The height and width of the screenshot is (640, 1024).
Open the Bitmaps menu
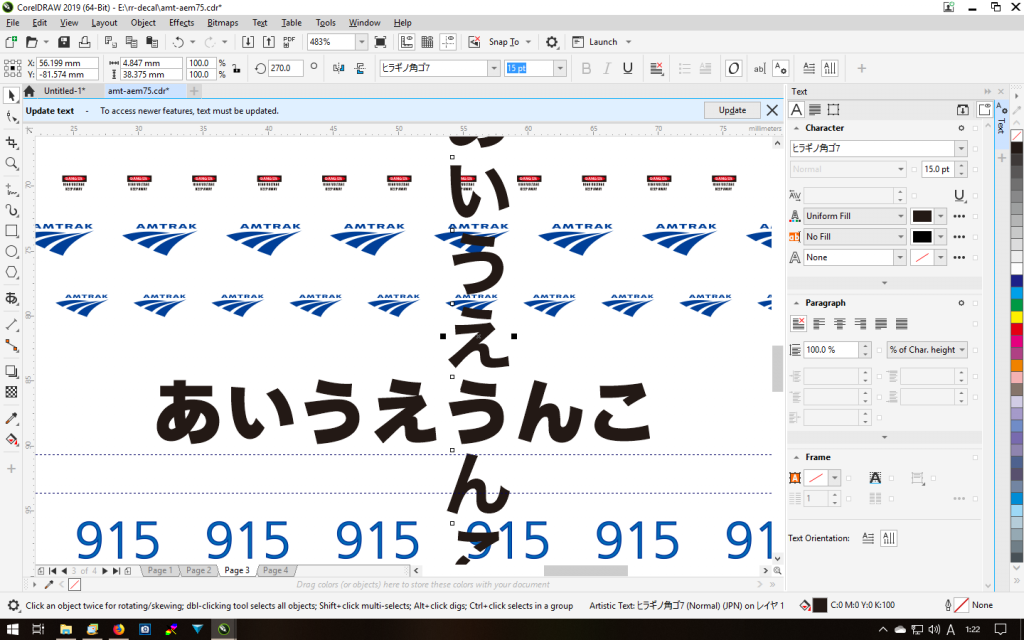click(222, 22)
